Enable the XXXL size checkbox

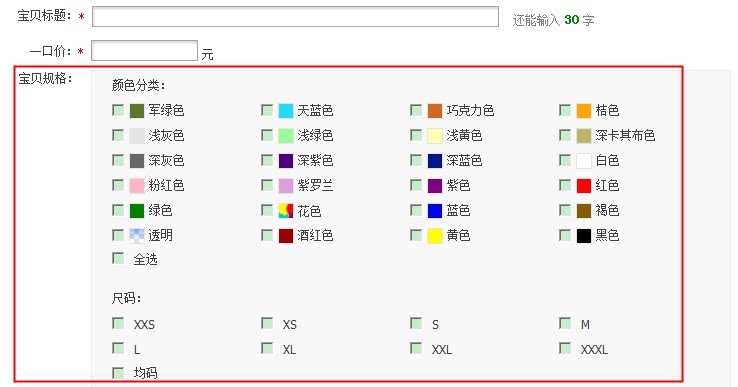click(565, 348)
